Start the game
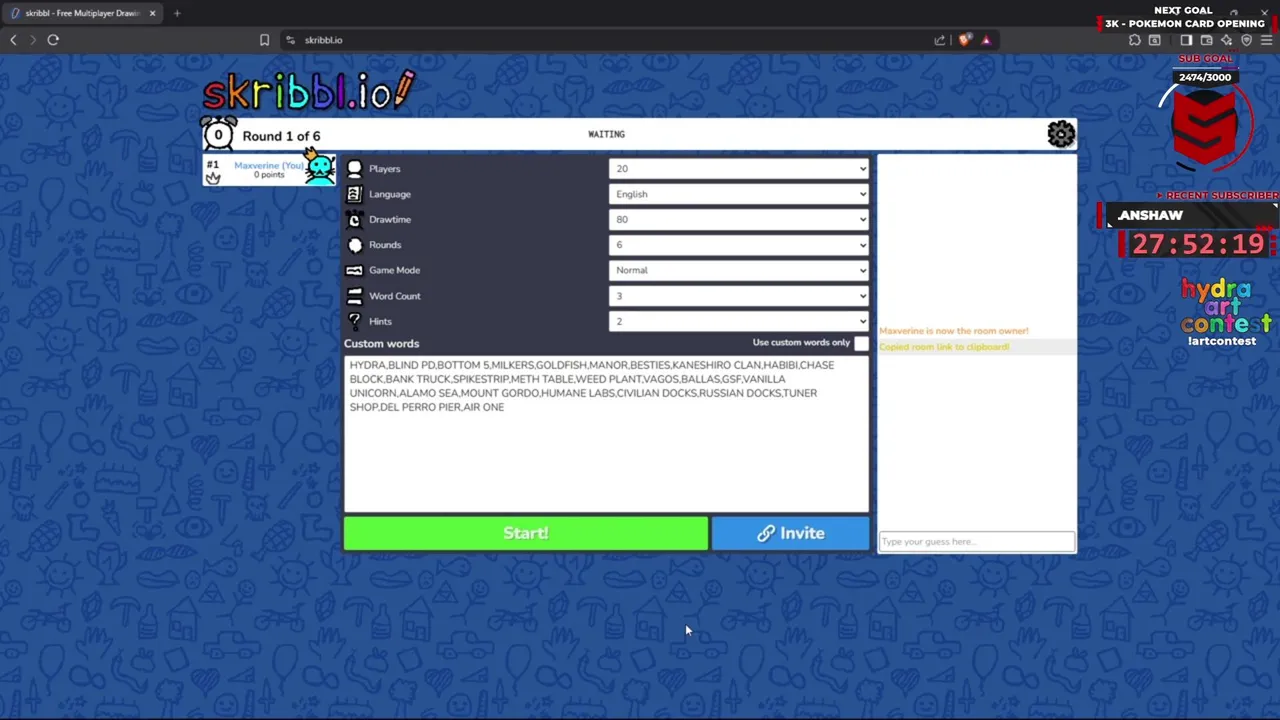This screenshot has width=1280, height=720. point(526,533)
